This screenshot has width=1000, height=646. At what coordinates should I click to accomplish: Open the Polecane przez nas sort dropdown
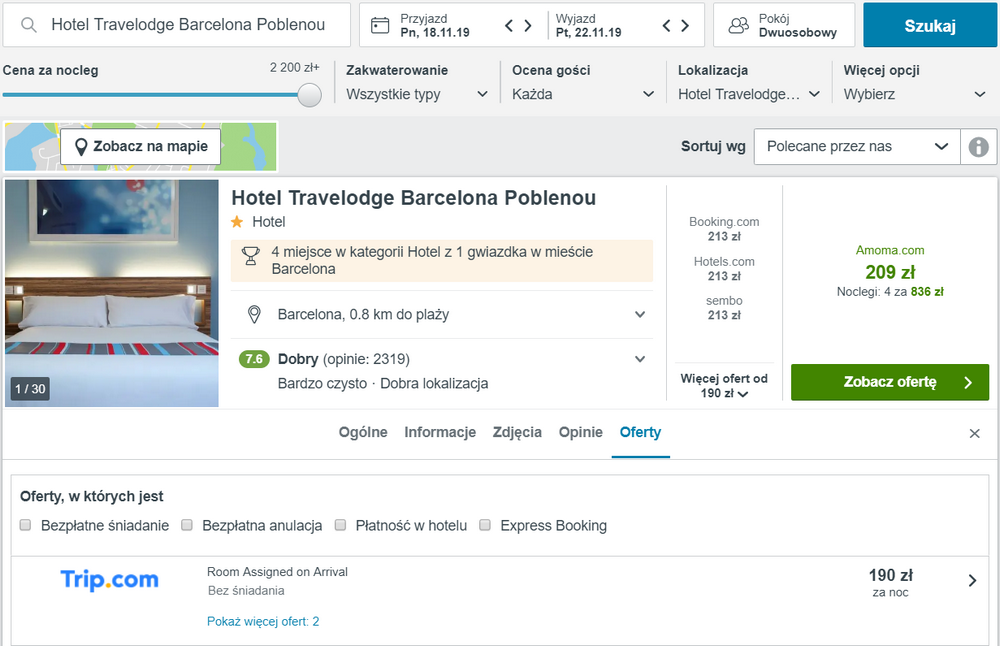tap(857, 147)
